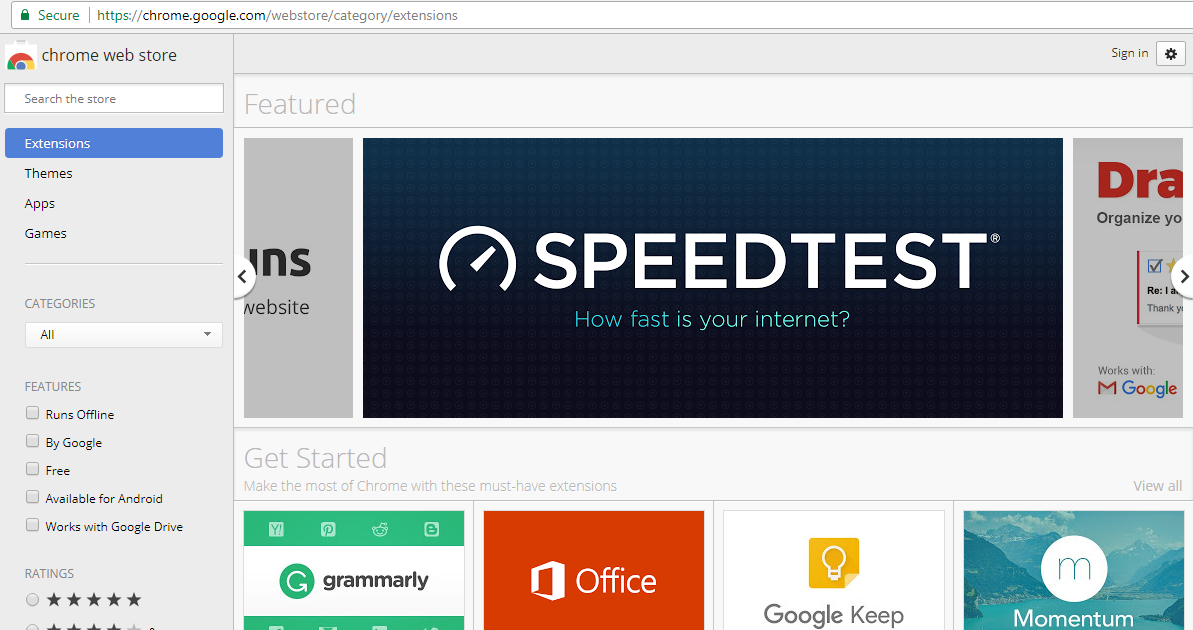
Task: Tick the Free feature checkbox
Action: point(32,469)
